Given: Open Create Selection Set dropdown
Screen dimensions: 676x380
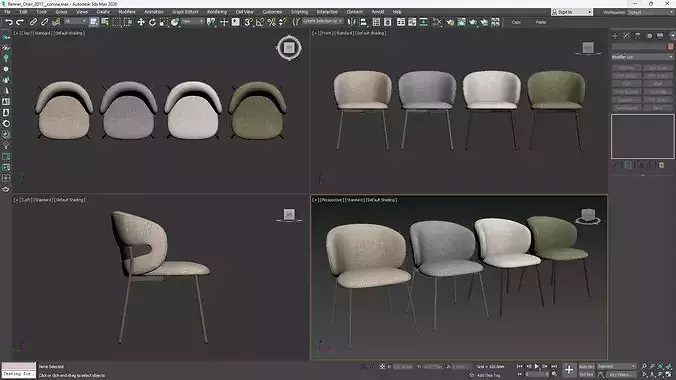Looking at the screenshot, I should click(x=322, y=21).
